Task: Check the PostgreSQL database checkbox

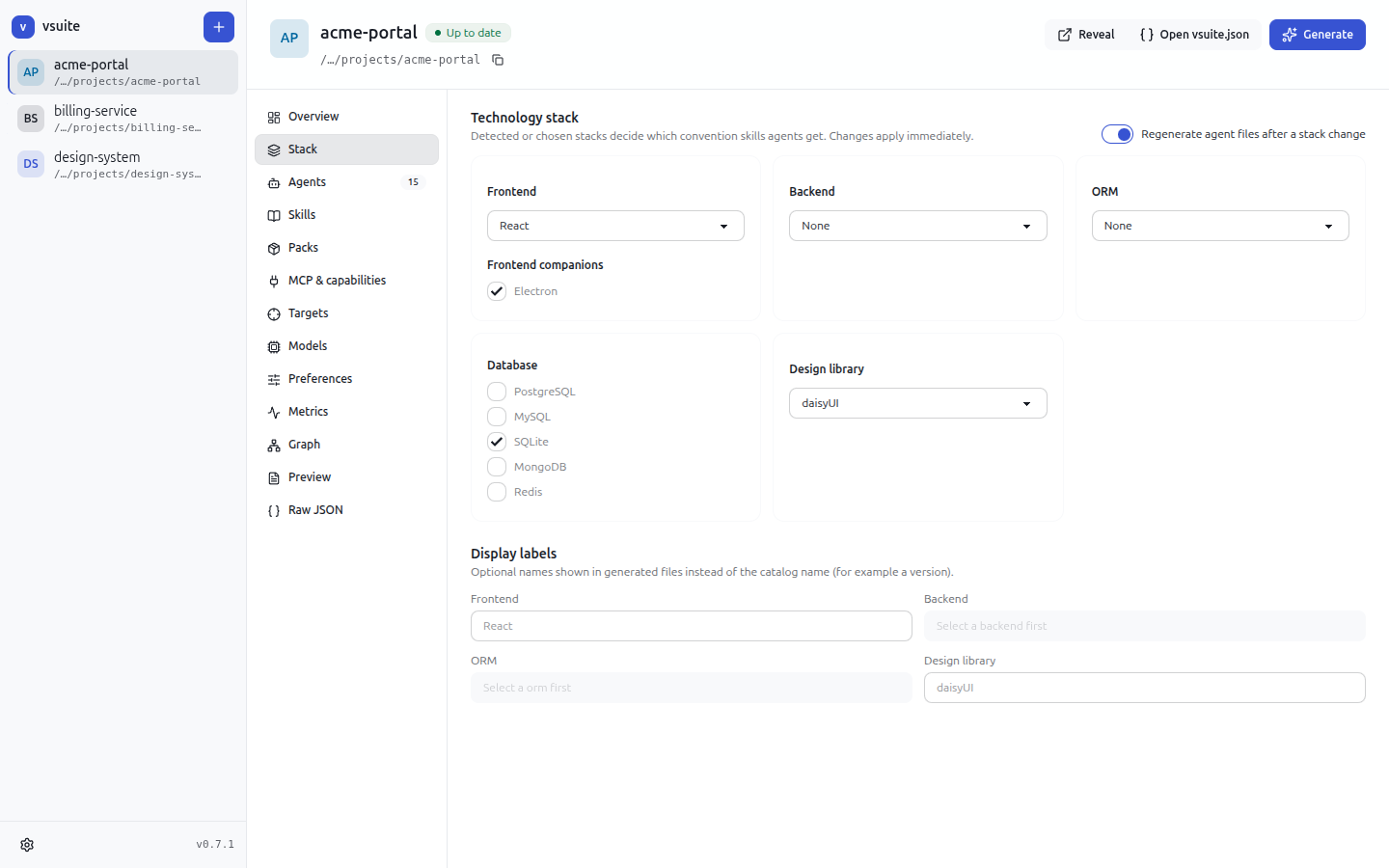Action: [497, 392]
